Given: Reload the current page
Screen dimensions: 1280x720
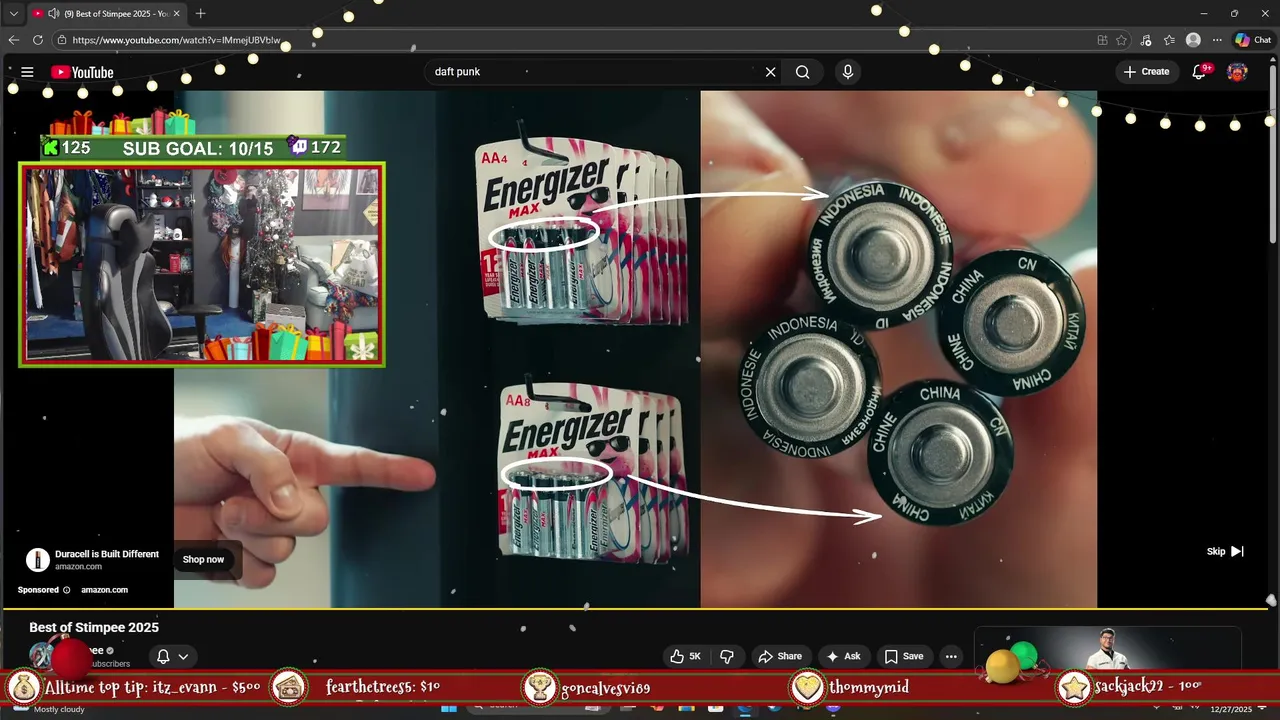Looking at the screenshot, I should [38, 40].
